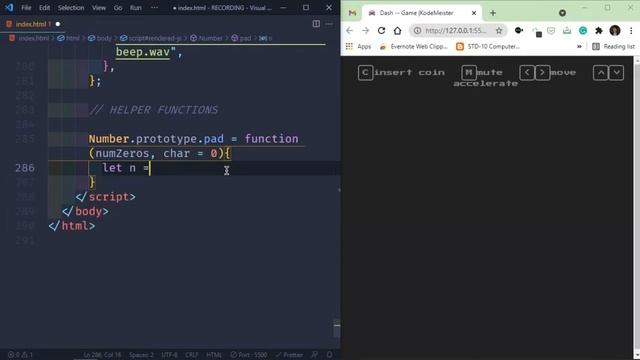This screenshot has width=640, height=360.
Task: Click the closing script tag text
Action: (105, 197)
